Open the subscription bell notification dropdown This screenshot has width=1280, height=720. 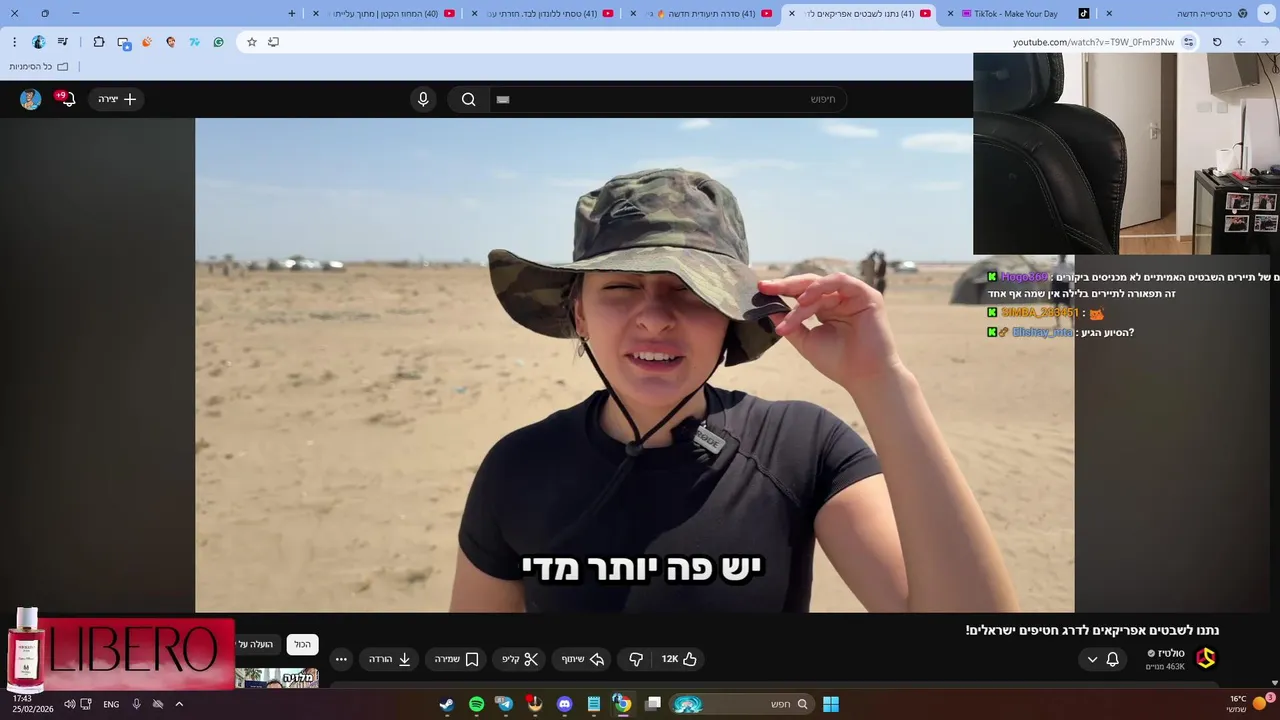pyautogui.click(x=1103, y=659)
